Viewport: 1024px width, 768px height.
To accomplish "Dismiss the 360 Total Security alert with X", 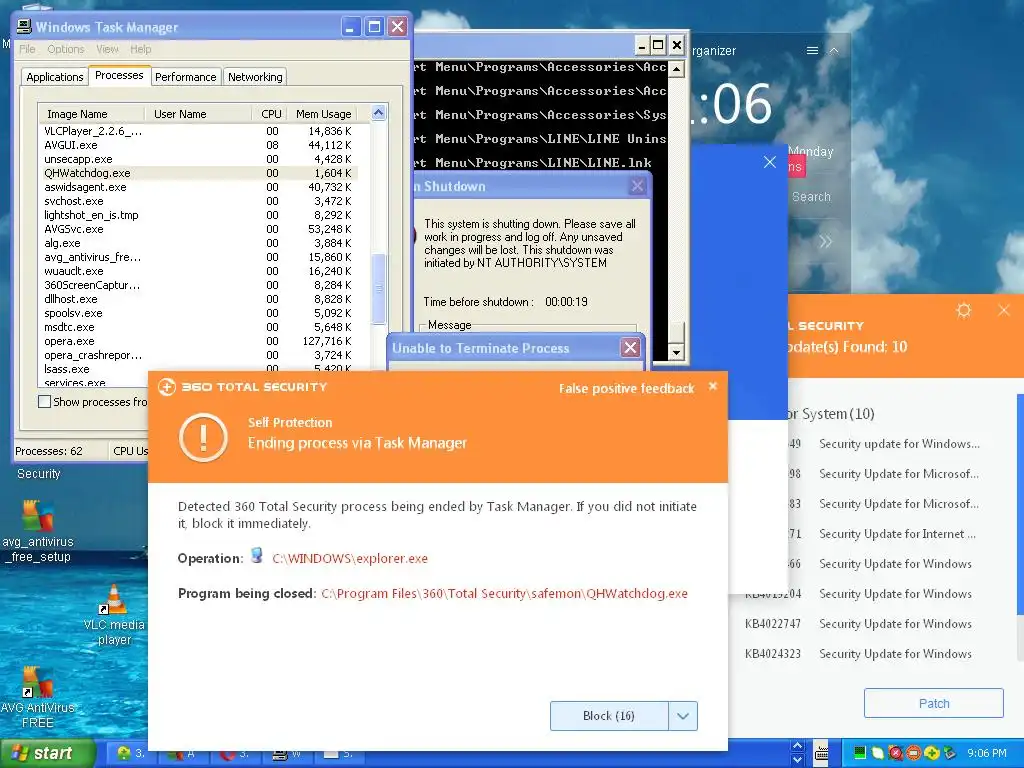I will tap(713, 386).
